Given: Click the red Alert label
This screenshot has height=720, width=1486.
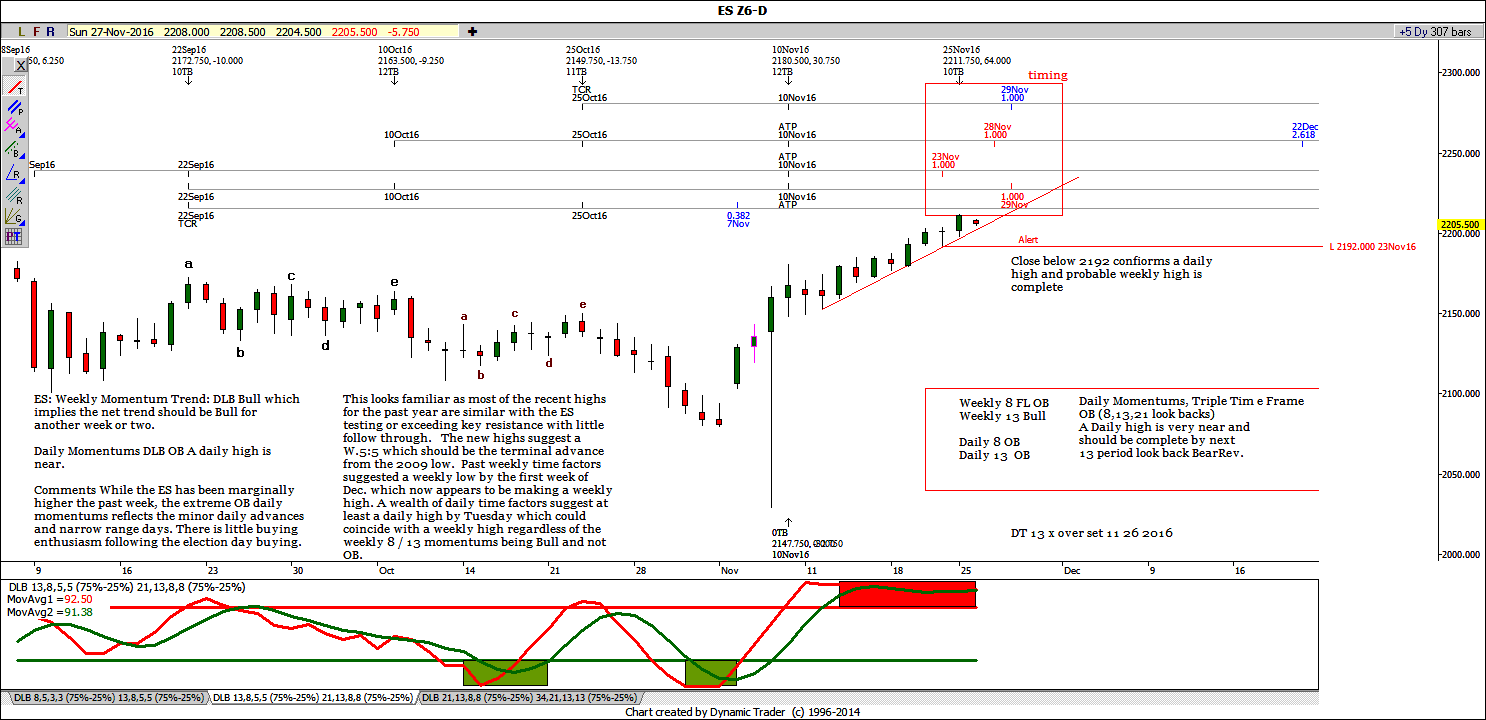Looking at the screenshot, I should pos(1028,240).
